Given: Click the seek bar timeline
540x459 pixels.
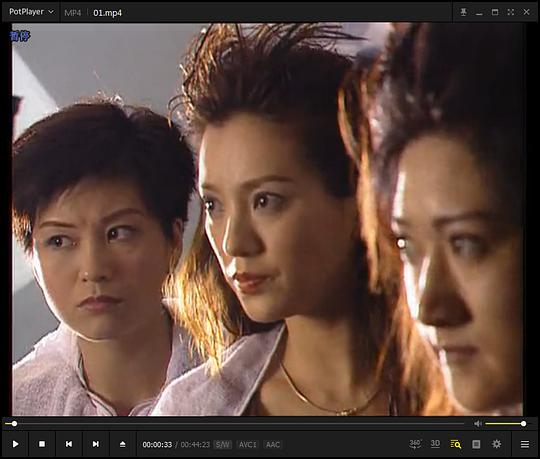Looking at the screenshot, I should pyautogui.click(x=235, y=424).
